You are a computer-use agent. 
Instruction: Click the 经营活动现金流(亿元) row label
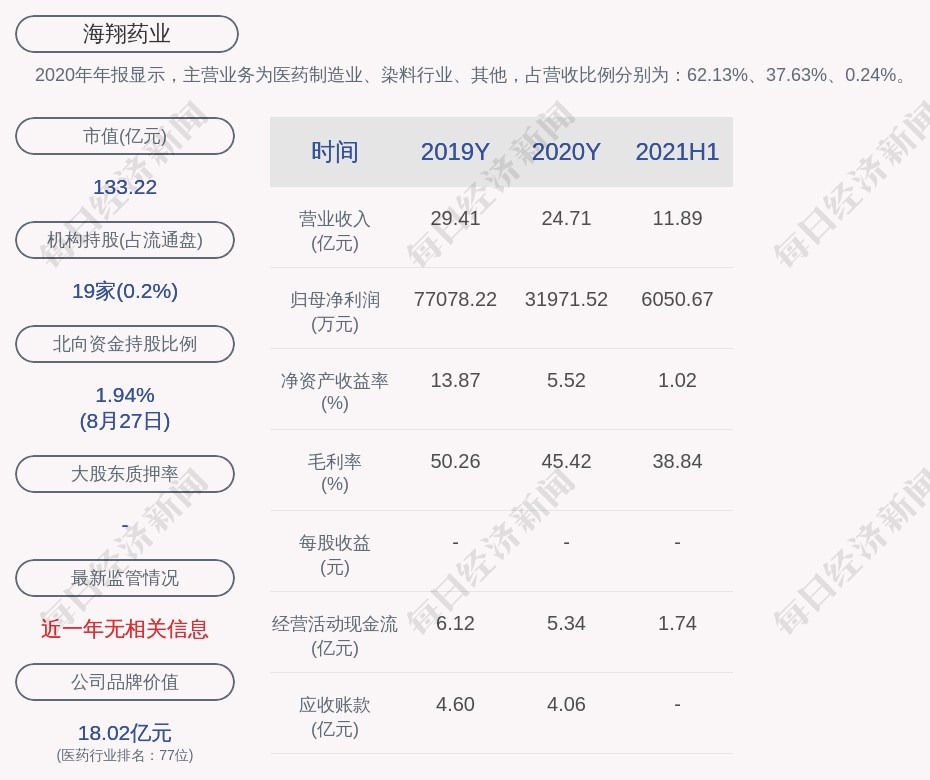click(335, 635)
